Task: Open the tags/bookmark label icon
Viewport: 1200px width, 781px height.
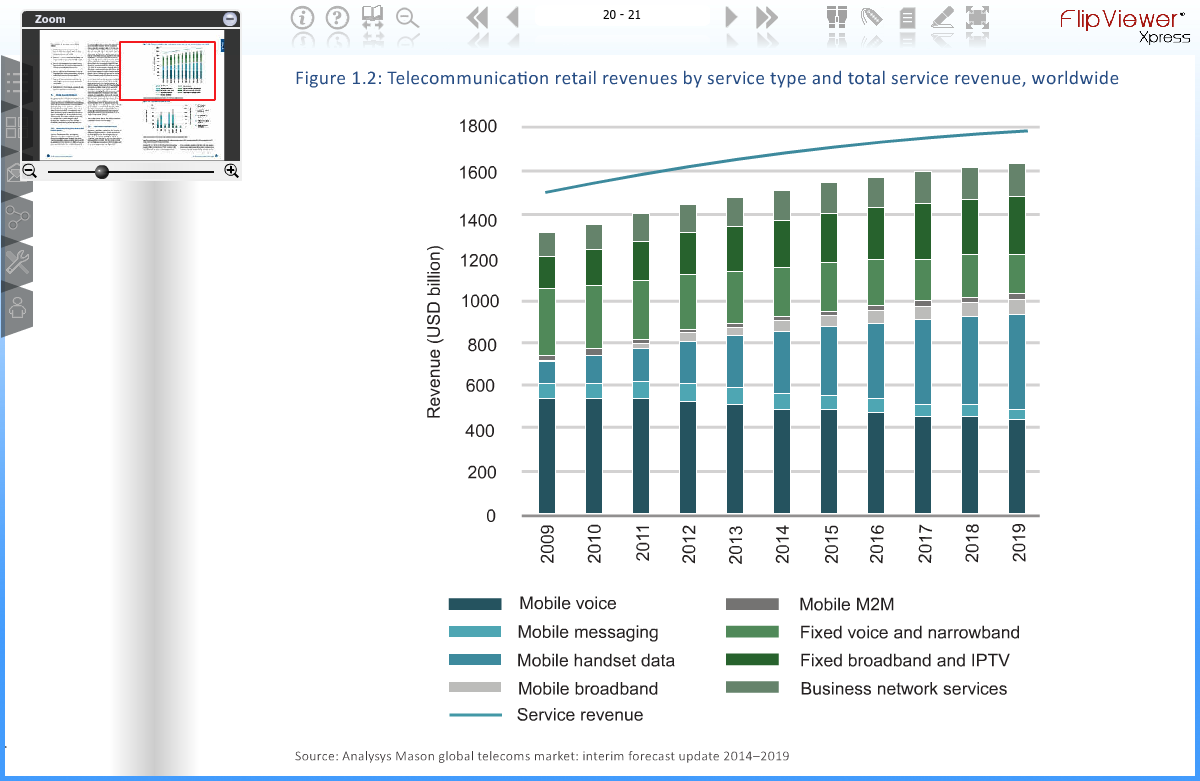Action: click(871, 17)
